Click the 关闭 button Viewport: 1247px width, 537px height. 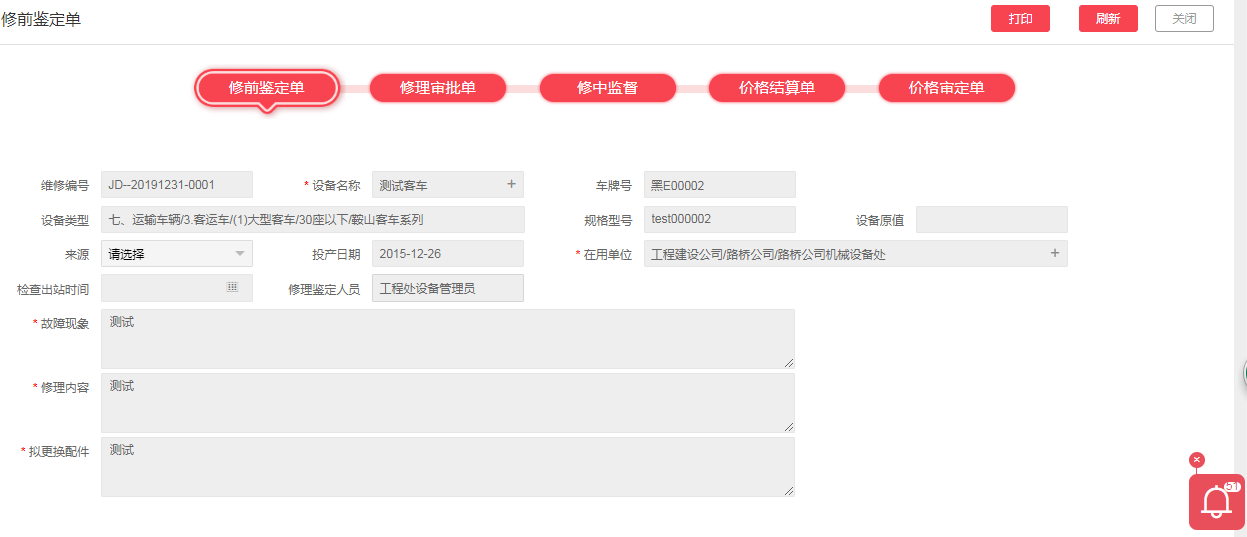coord(1184,19)
